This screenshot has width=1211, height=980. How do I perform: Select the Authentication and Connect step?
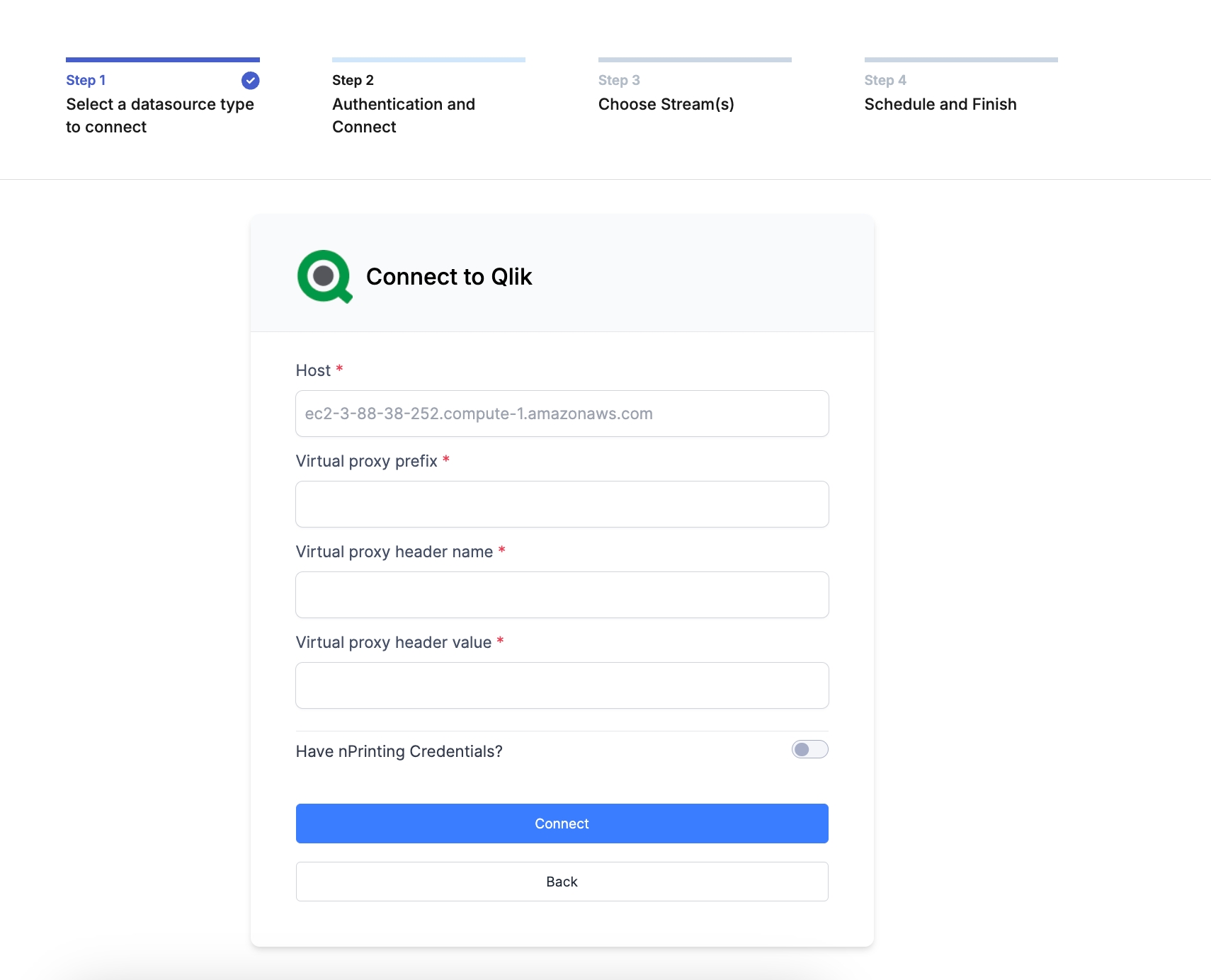click(403, 115)
